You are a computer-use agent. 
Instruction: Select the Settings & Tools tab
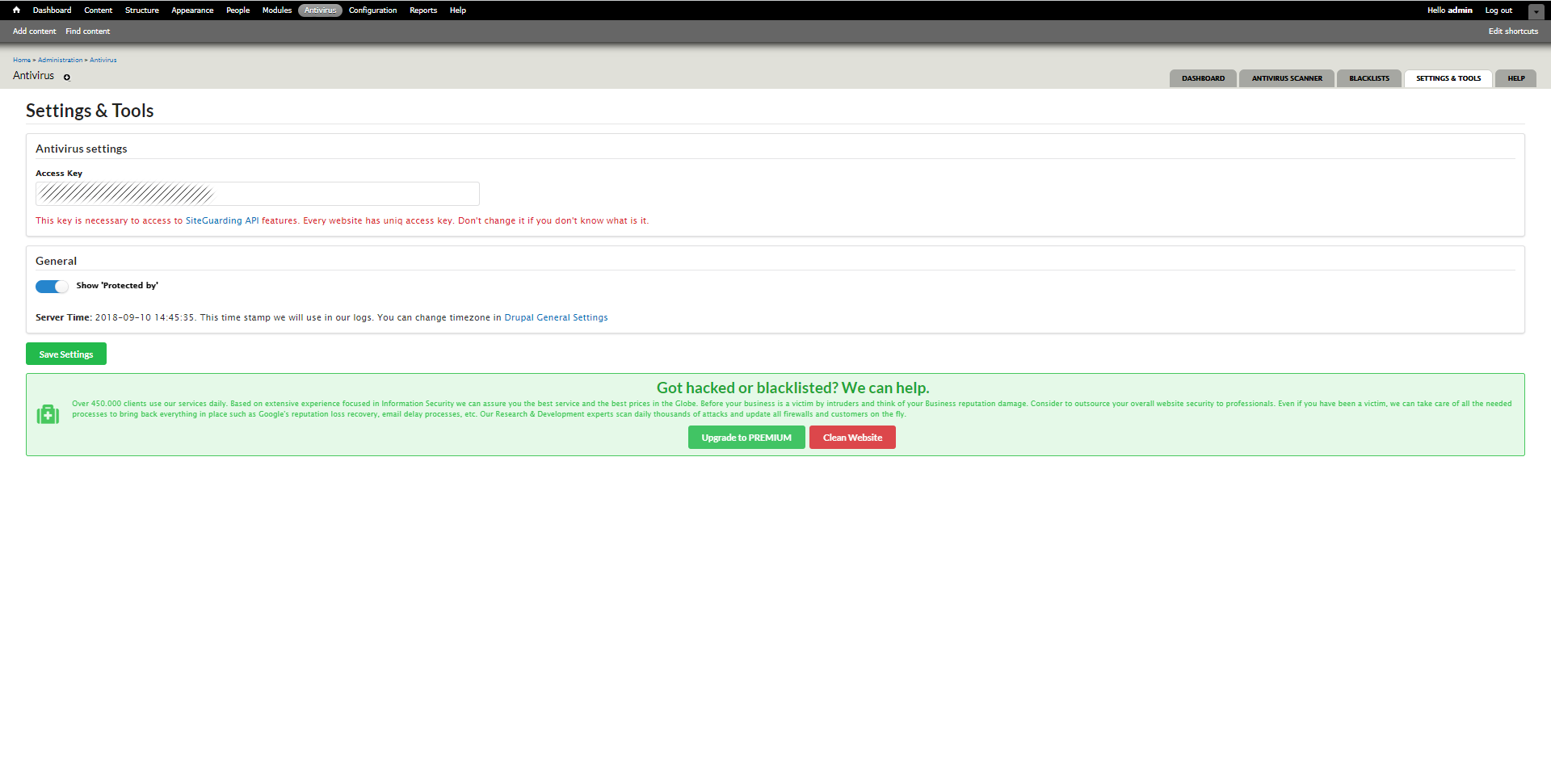[1448, 78]
